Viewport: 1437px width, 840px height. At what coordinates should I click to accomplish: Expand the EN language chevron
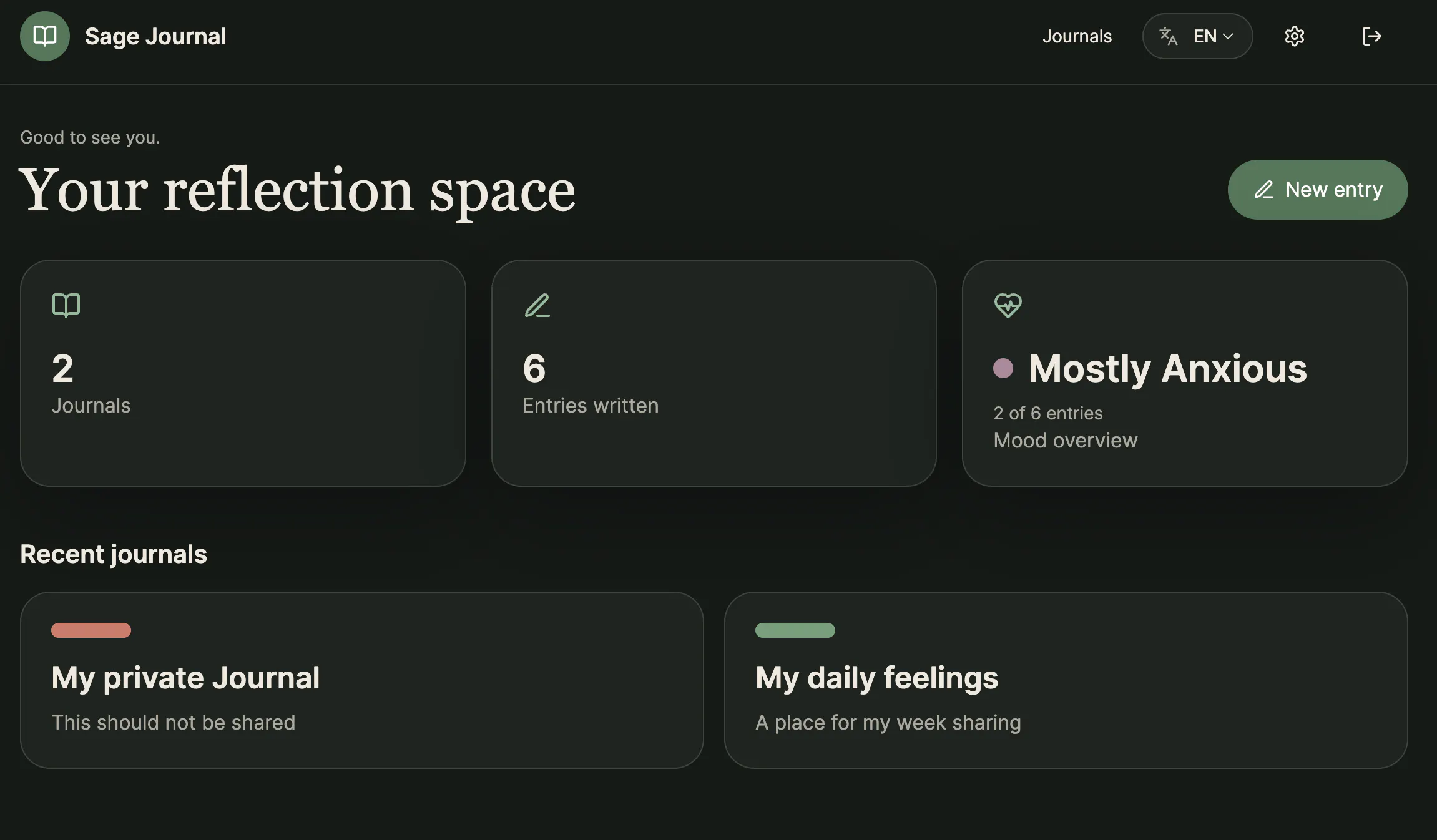point(1228,36)
